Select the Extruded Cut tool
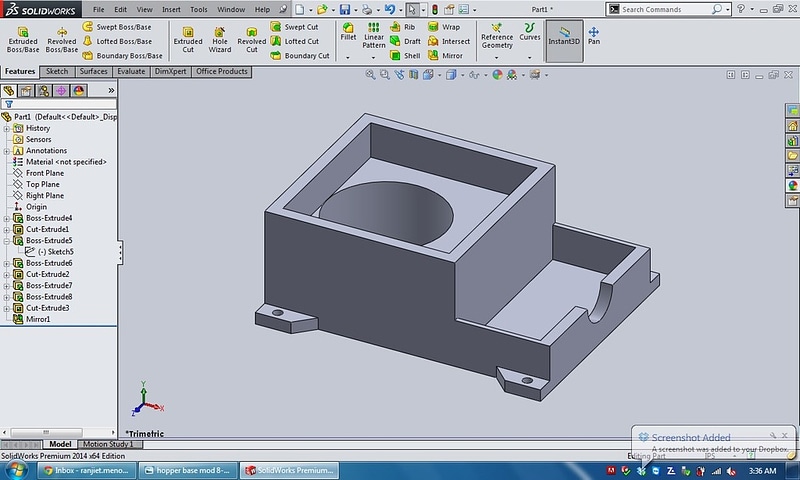The image size is (800, 480). tap(188, 40)
